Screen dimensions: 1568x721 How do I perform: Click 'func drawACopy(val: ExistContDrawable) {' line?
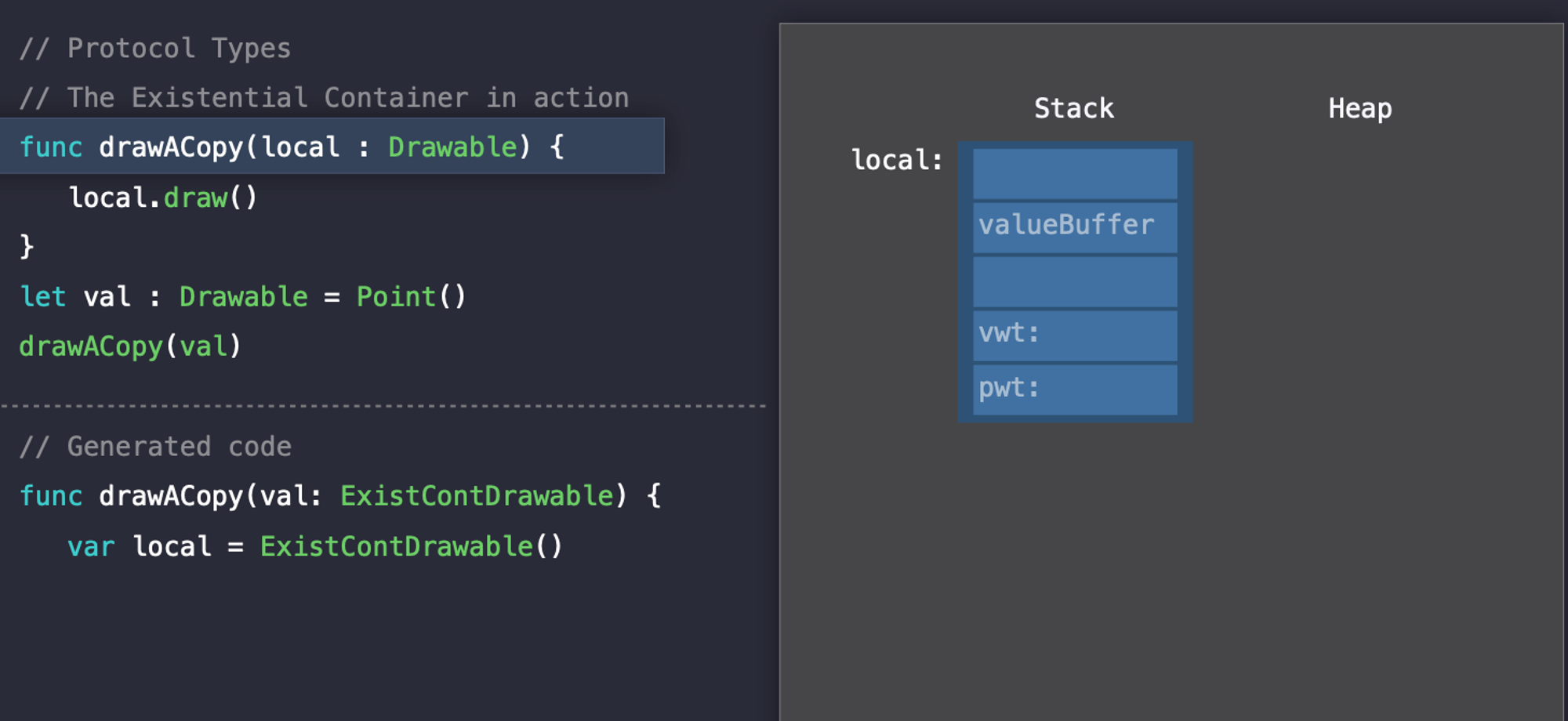pos(340,496)
